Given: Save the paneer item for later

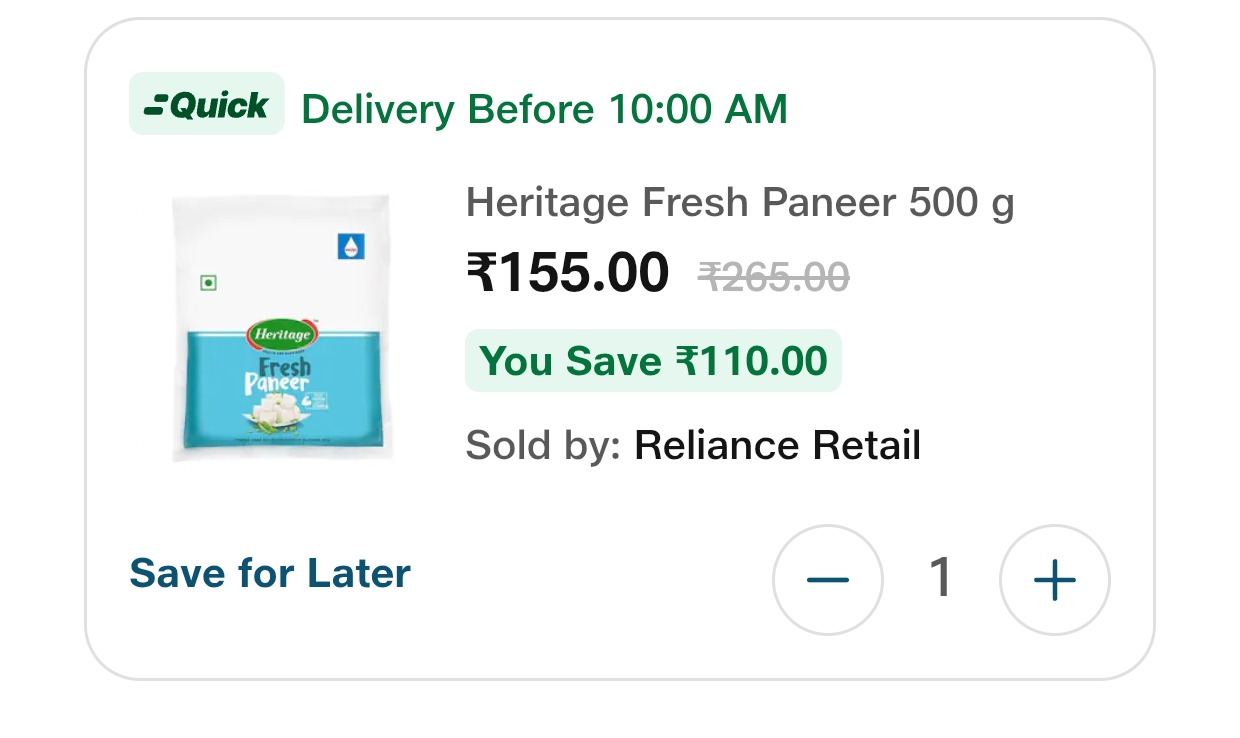Looking at the screenshot, I should click(x=270, y=574).
